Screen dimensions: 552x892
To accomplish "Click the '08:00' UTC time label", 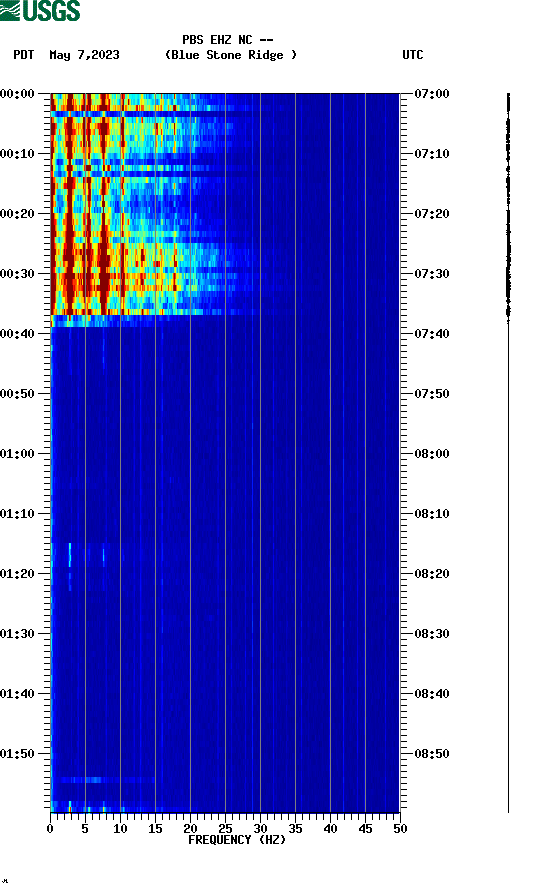I will 431,454.
